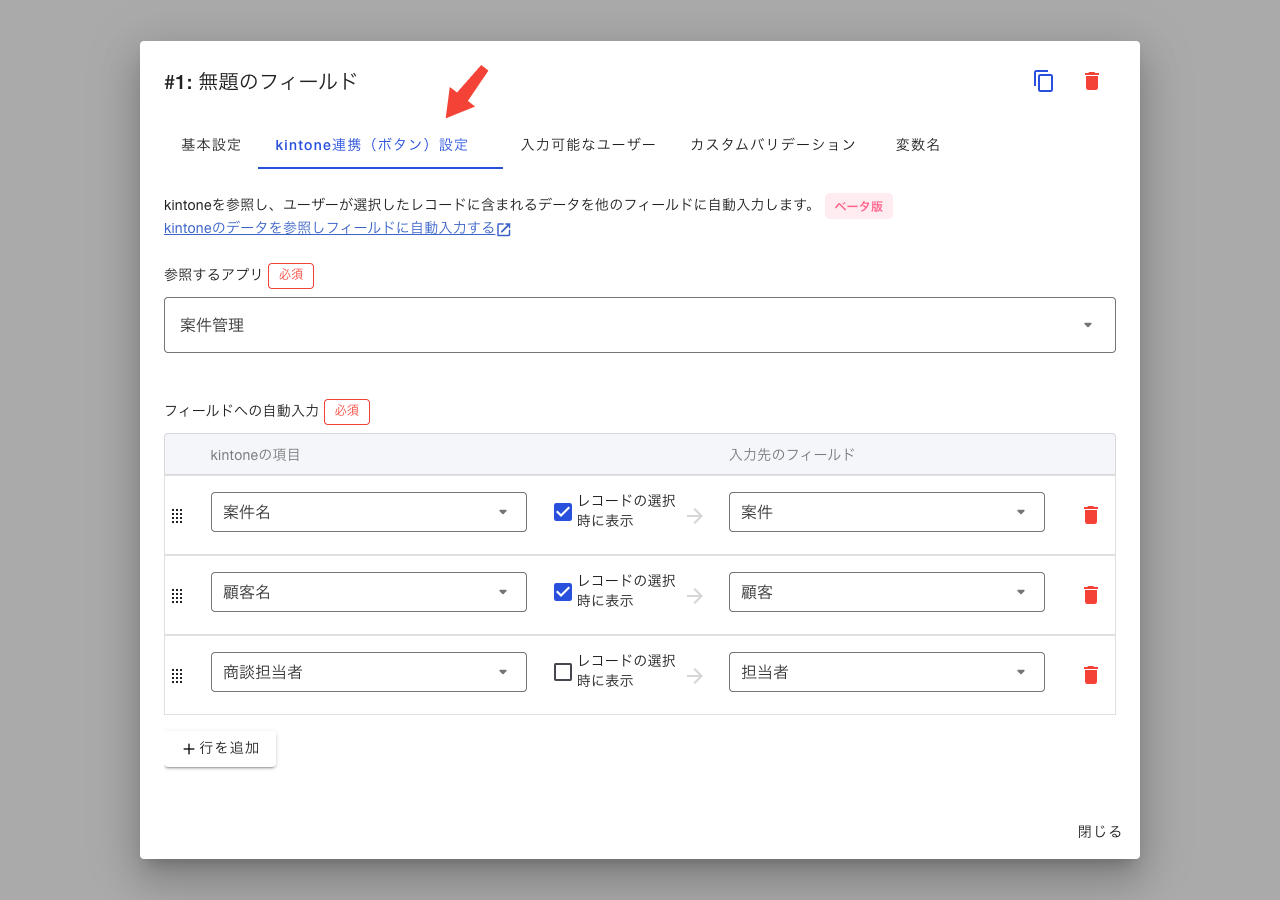The image size is (1280, 900).
Task: Click the #1: 無題のフィールド title
Action: [x=261, y=82]
